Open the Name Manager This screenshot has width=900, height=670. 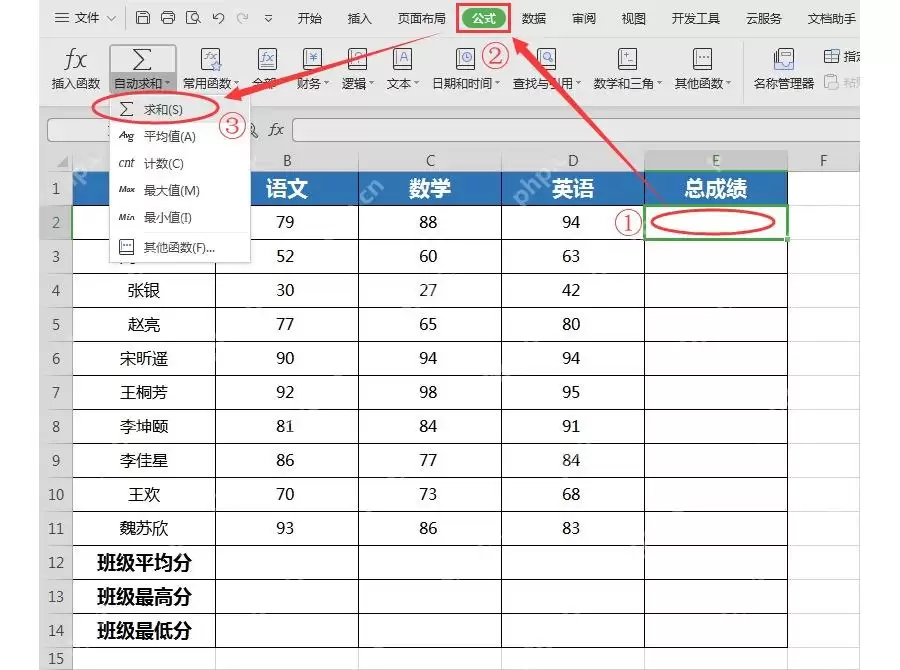click(783, 68)
